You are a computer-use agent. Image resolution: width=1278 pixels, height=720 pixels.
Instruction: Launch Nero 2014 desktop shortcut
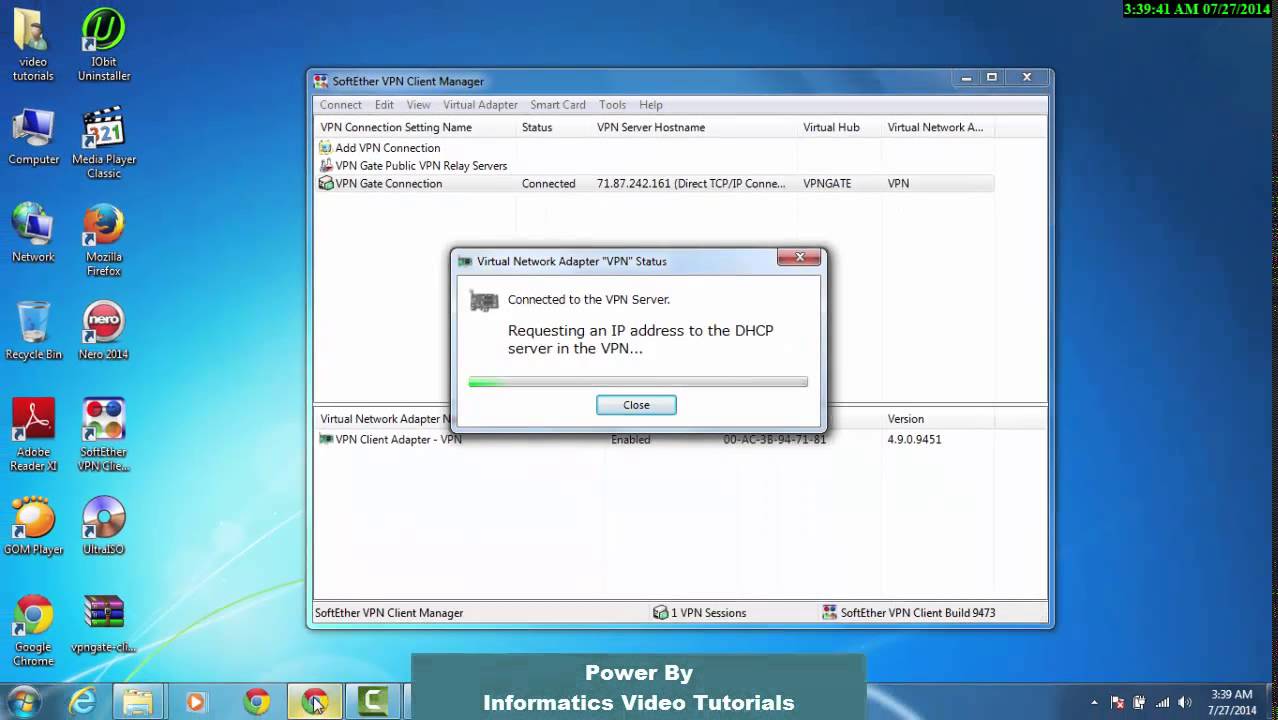tap(104, 331)
